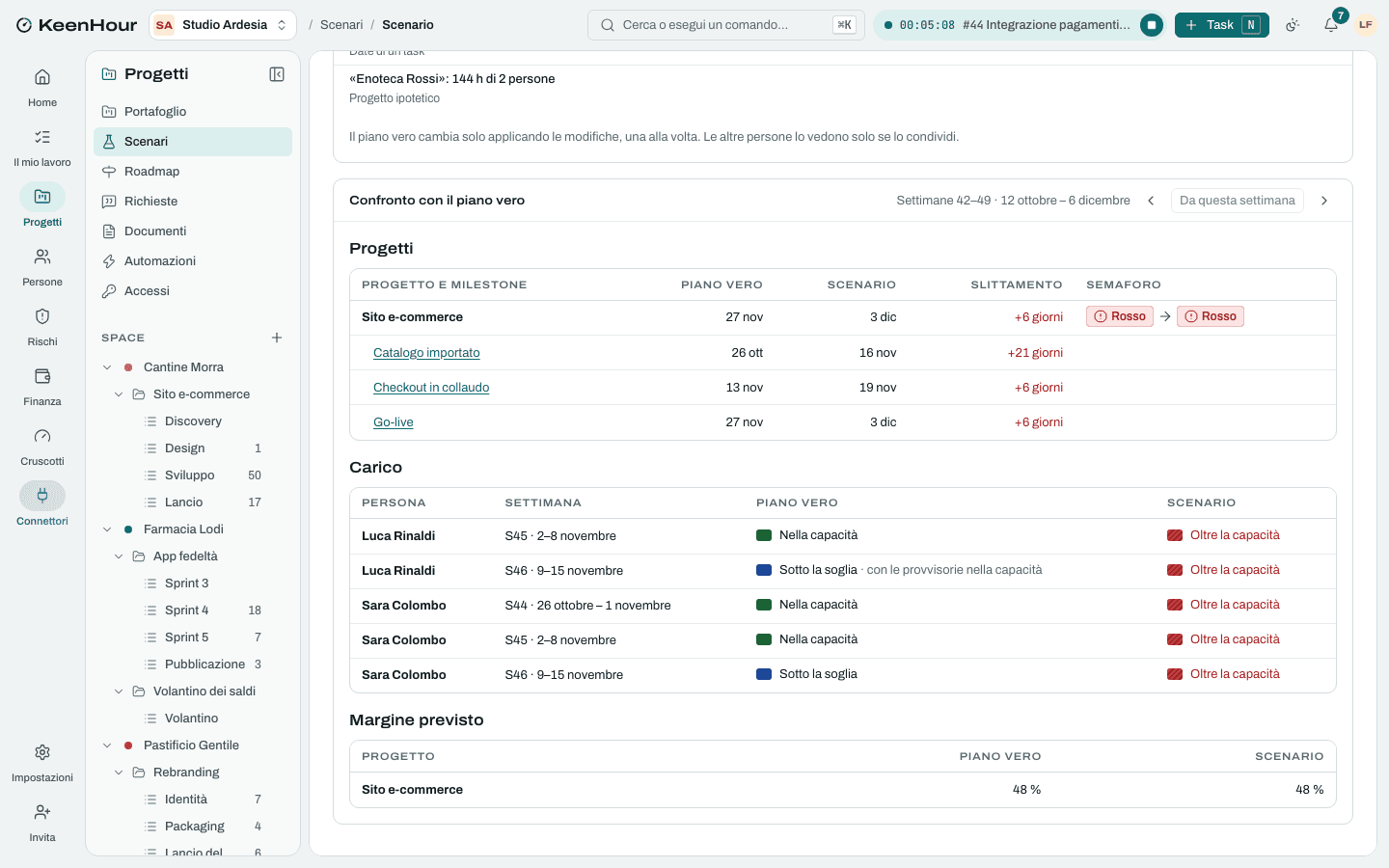Select Accessi in Progetti menu
This screenshot has width=1389, height=868.
[193, 291]
